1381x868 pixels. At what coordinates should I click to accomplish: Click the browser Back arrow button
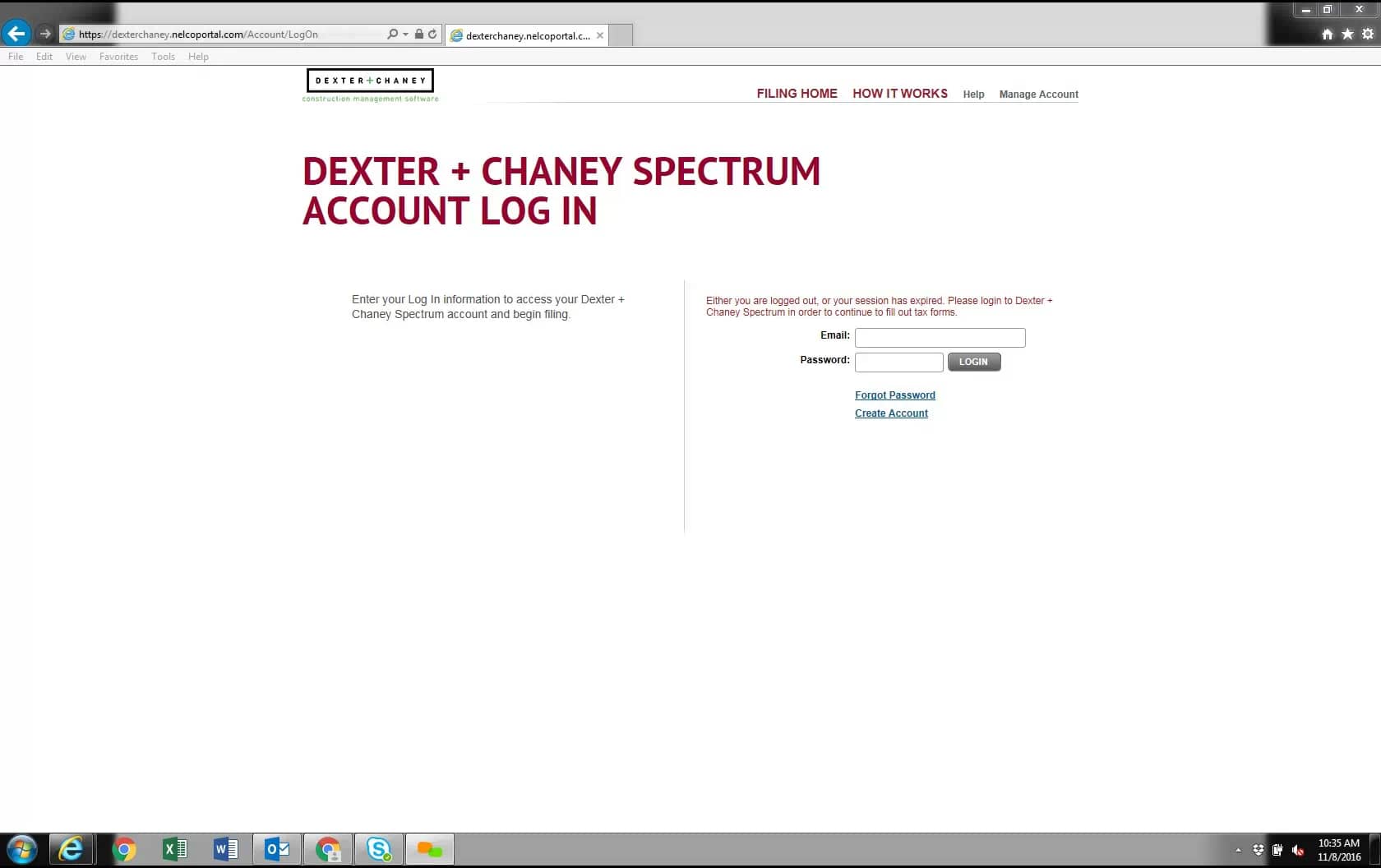tap(16, 34)
